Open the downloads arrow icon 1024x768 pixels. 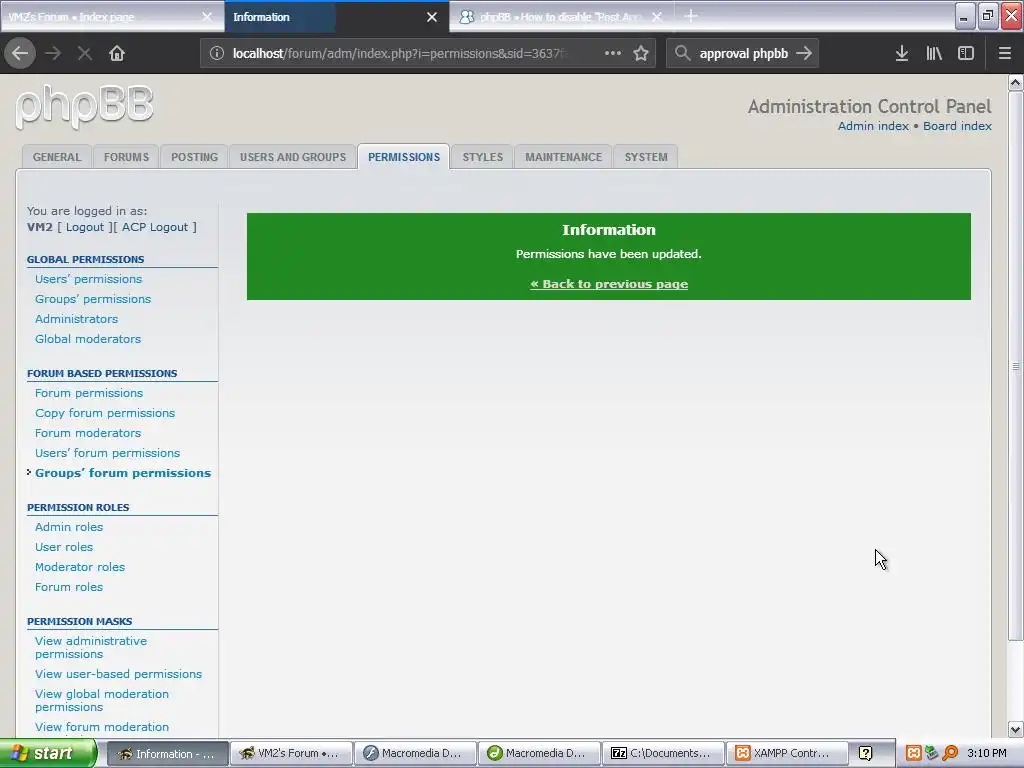click(x=902, y=54)
